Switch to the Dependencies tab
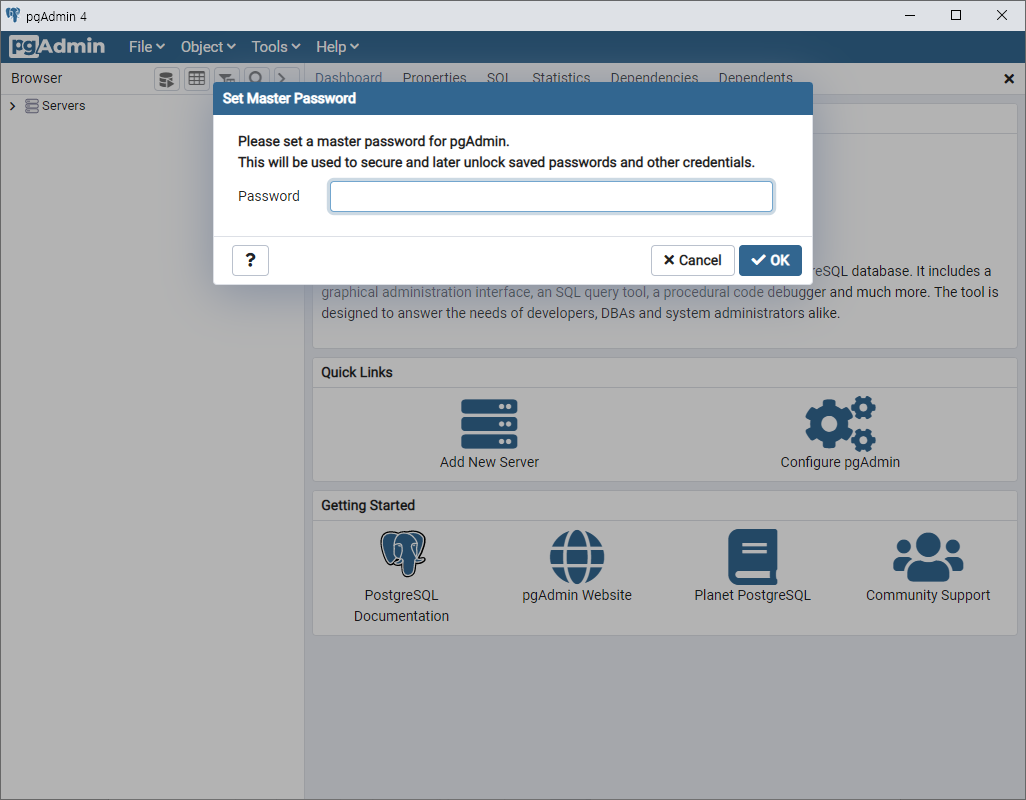Screen dimensions: 1026x800 (x=654, y=77)
